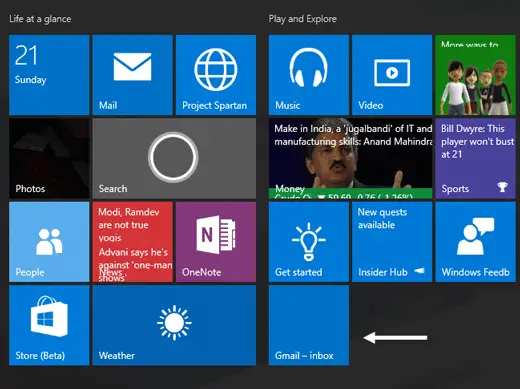Open the Video tile
Viewport: 520px width, 389px height.
click(x=392, y=75)
